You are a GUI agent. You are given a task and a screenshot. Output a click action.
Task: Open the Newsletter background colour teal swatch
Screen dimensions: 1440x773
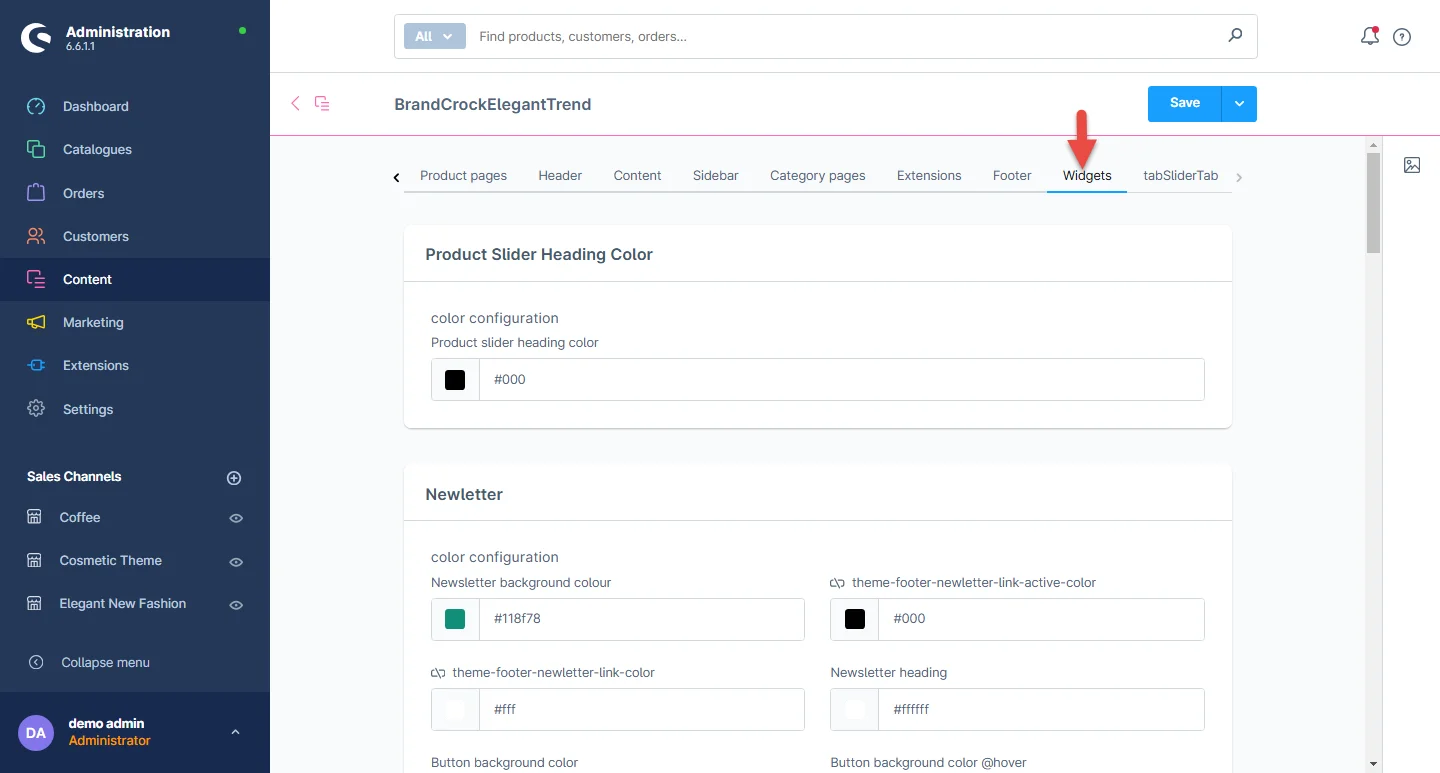(455, 619)
